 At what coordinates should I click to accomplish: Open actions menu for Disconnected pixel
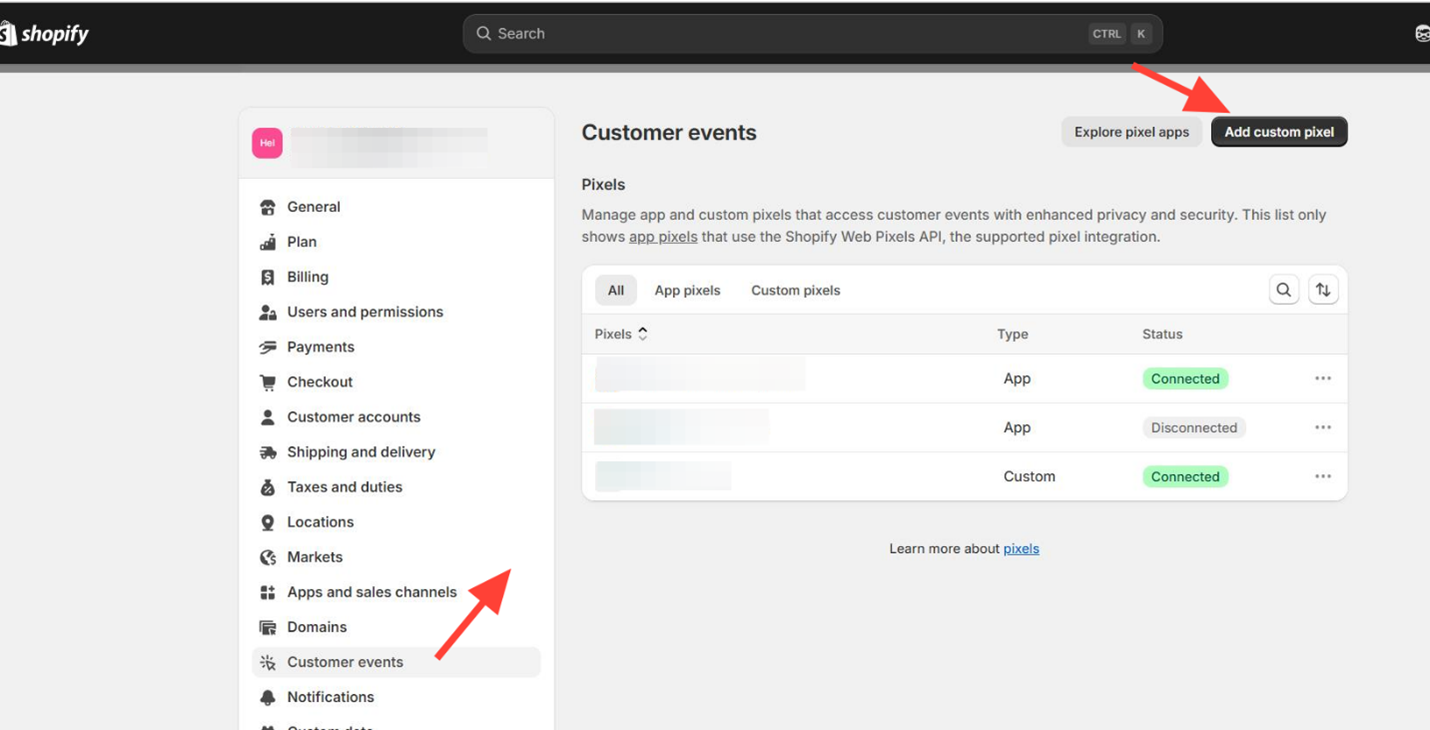point(1323,428)
